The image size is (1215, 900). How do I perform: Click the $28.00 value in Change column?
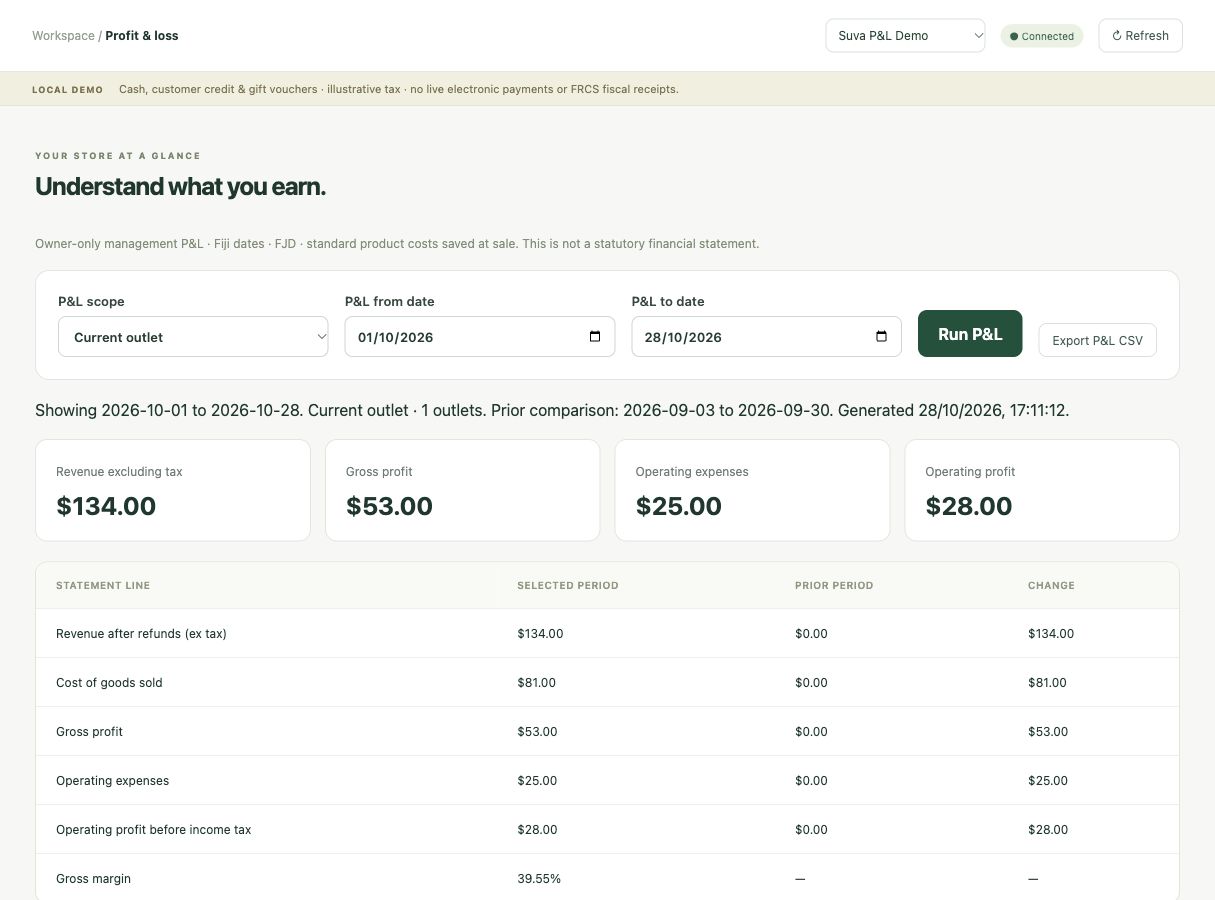[x=1048, y=830]
